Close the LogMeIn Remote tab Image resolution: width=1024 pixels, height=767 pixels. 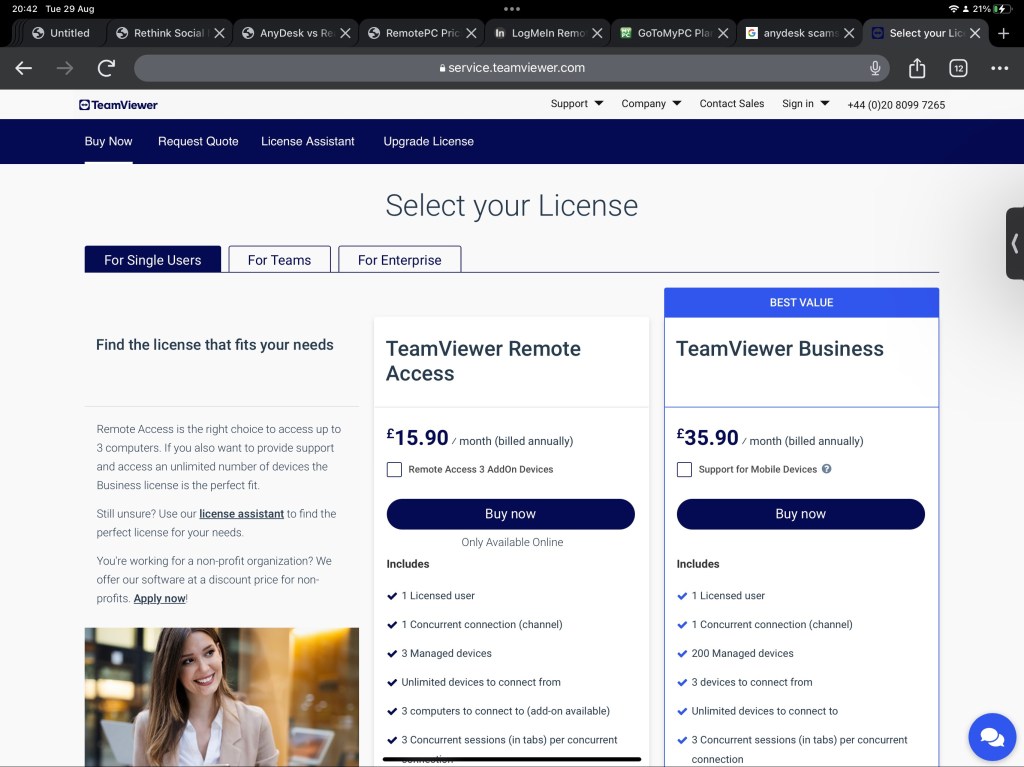(597, 33)
